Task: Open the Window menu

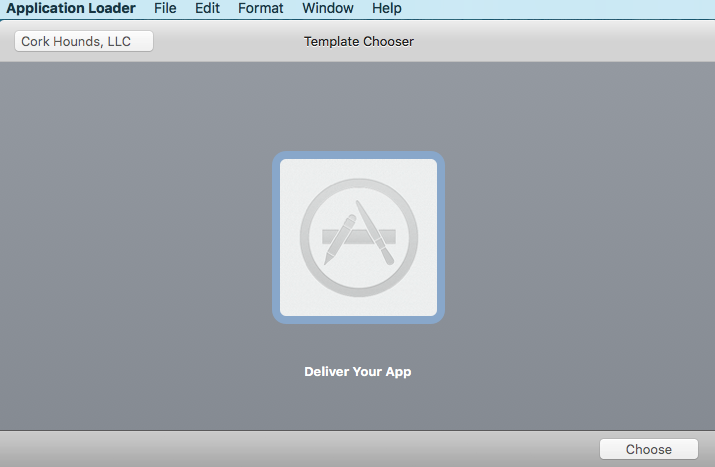Action: tap(328, 8)
